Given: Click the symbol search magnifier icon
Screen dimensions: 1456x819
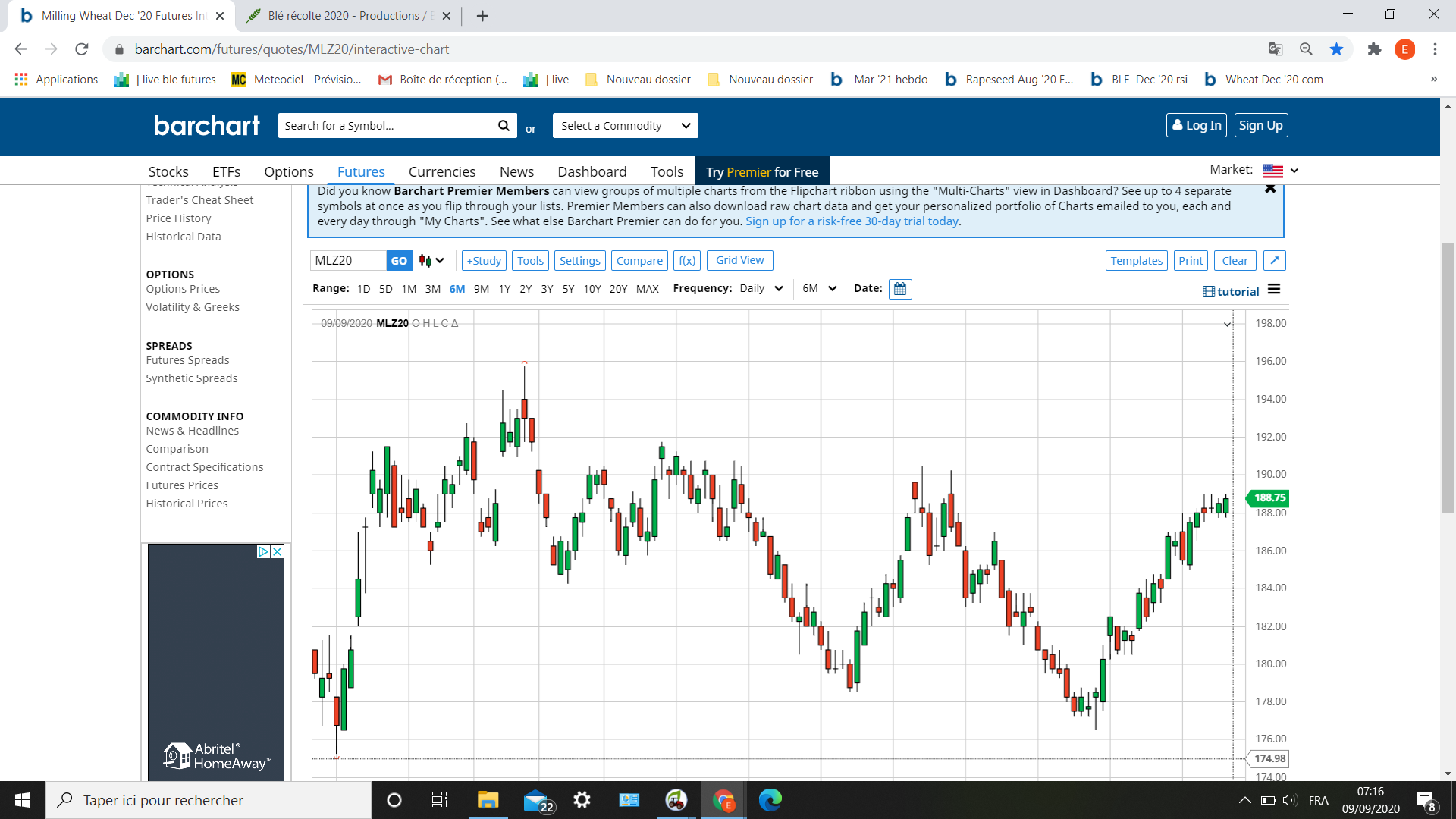Looking at the screenshot, I should (504, 126).
